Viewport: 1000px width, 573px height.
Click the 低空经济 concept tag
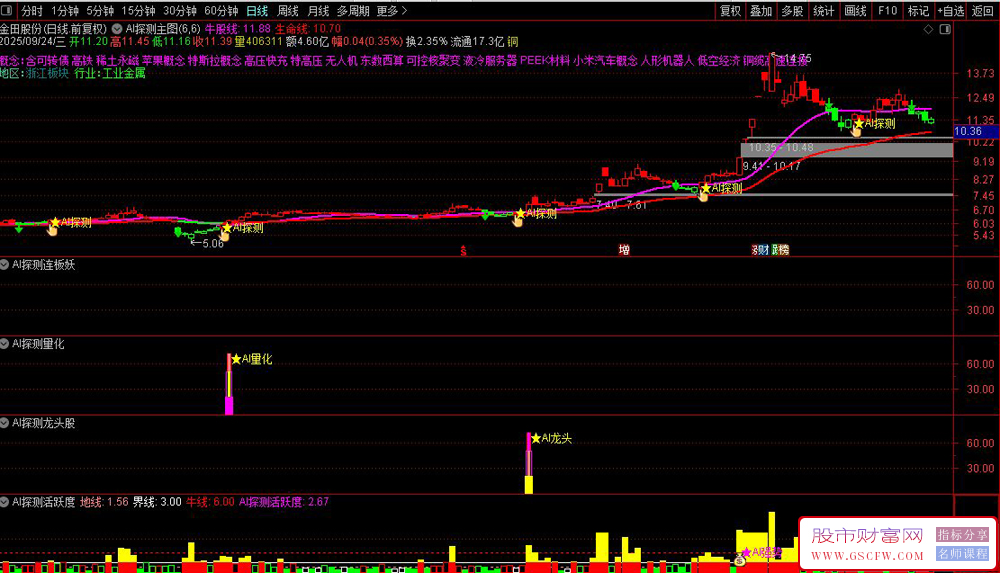pyautogui.click(x=718, y=61)
